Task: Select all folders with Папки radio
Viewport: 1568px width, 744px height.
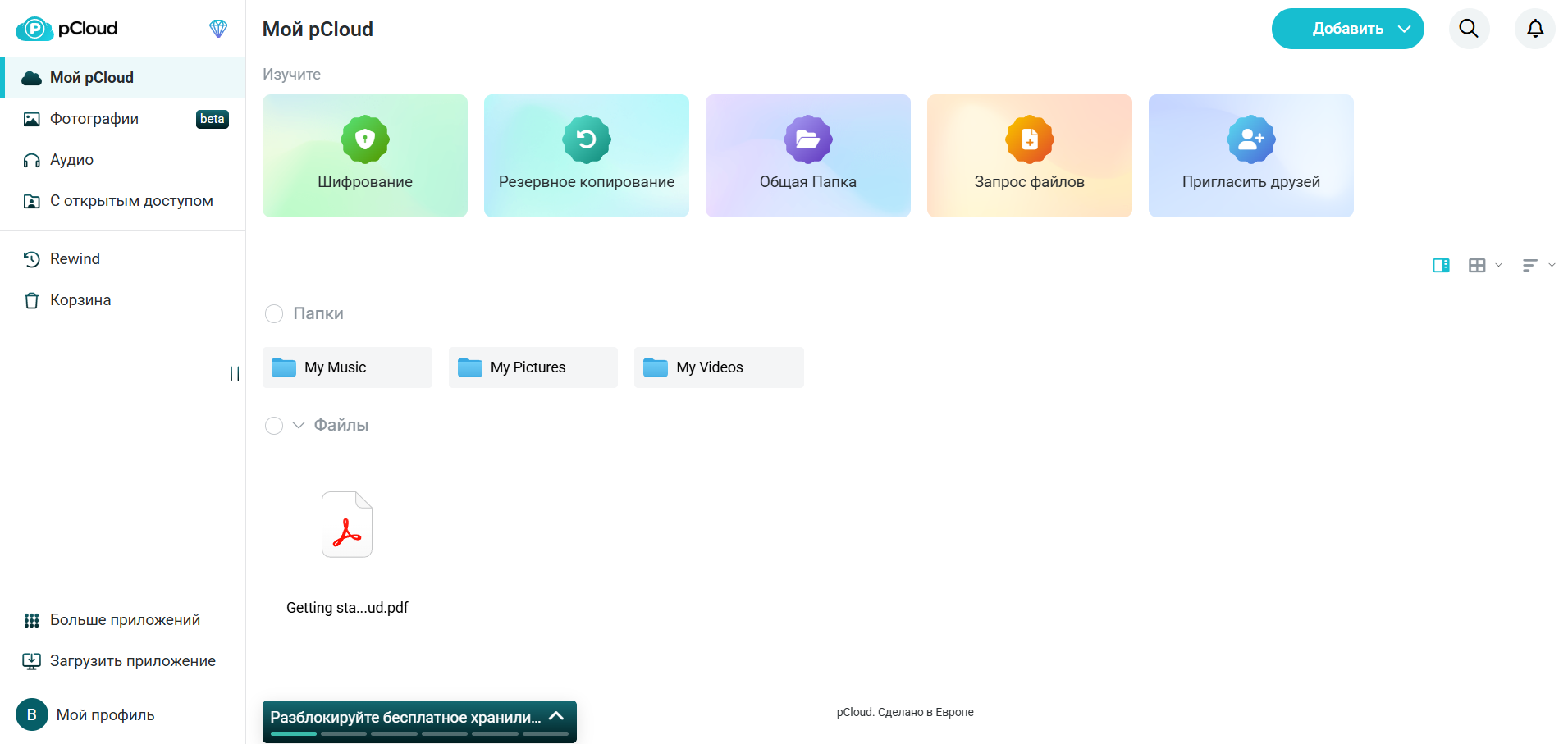Action: tap(274, 313)
